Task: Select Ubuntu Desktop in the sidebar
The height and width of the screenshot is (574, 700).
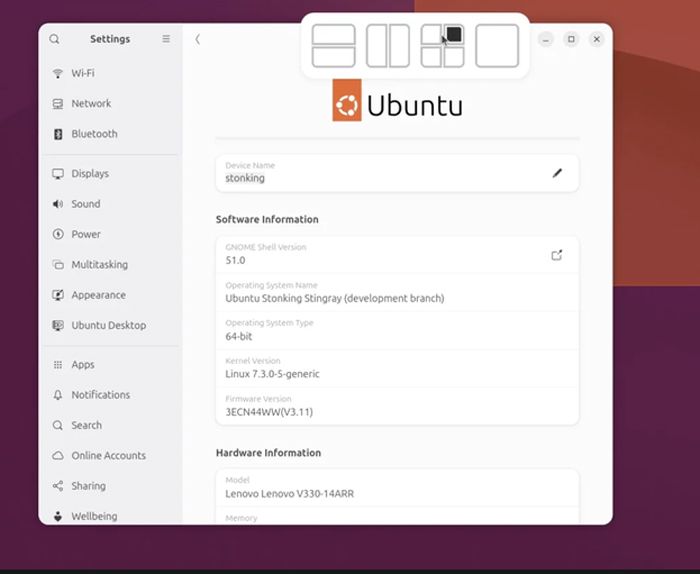Action: (112, 325)
